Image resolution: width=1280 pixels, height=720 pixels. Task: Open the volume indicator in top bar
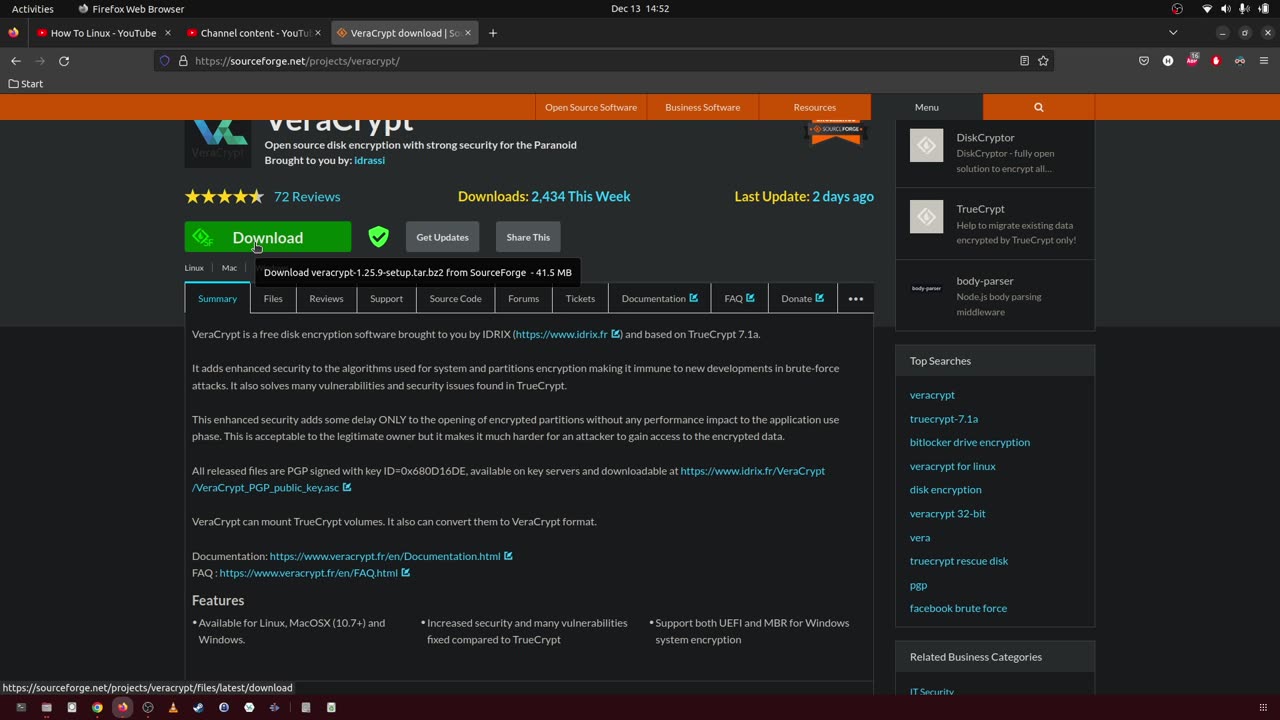point(1226,9)
